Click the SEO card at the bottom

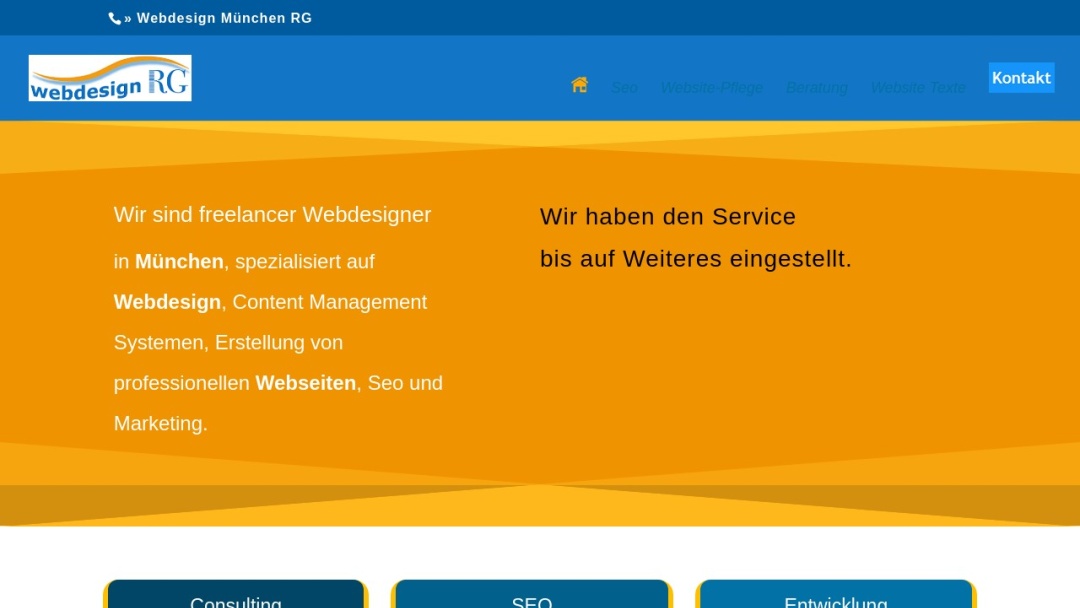click(x=532, y=598)
